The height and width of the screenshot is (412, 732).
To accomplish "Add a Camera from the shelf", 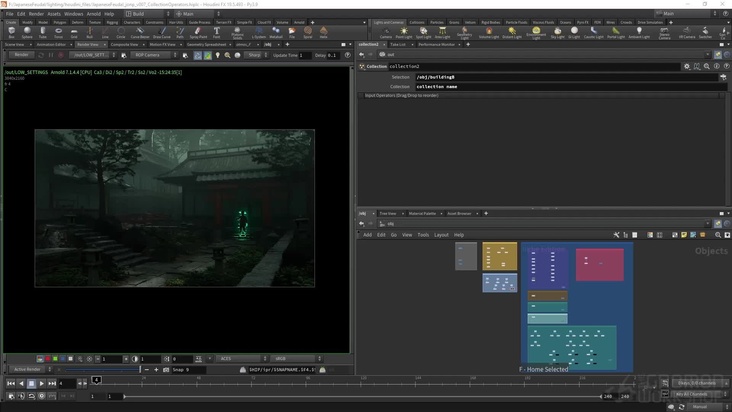I will [x=386, y=33].
